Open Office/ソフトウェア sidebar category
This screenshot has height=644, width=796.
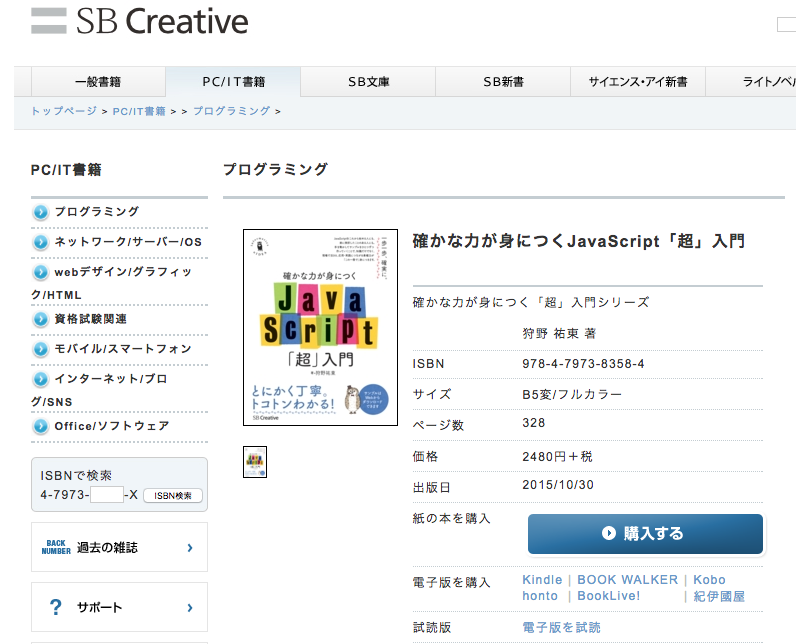click(112, 426)
